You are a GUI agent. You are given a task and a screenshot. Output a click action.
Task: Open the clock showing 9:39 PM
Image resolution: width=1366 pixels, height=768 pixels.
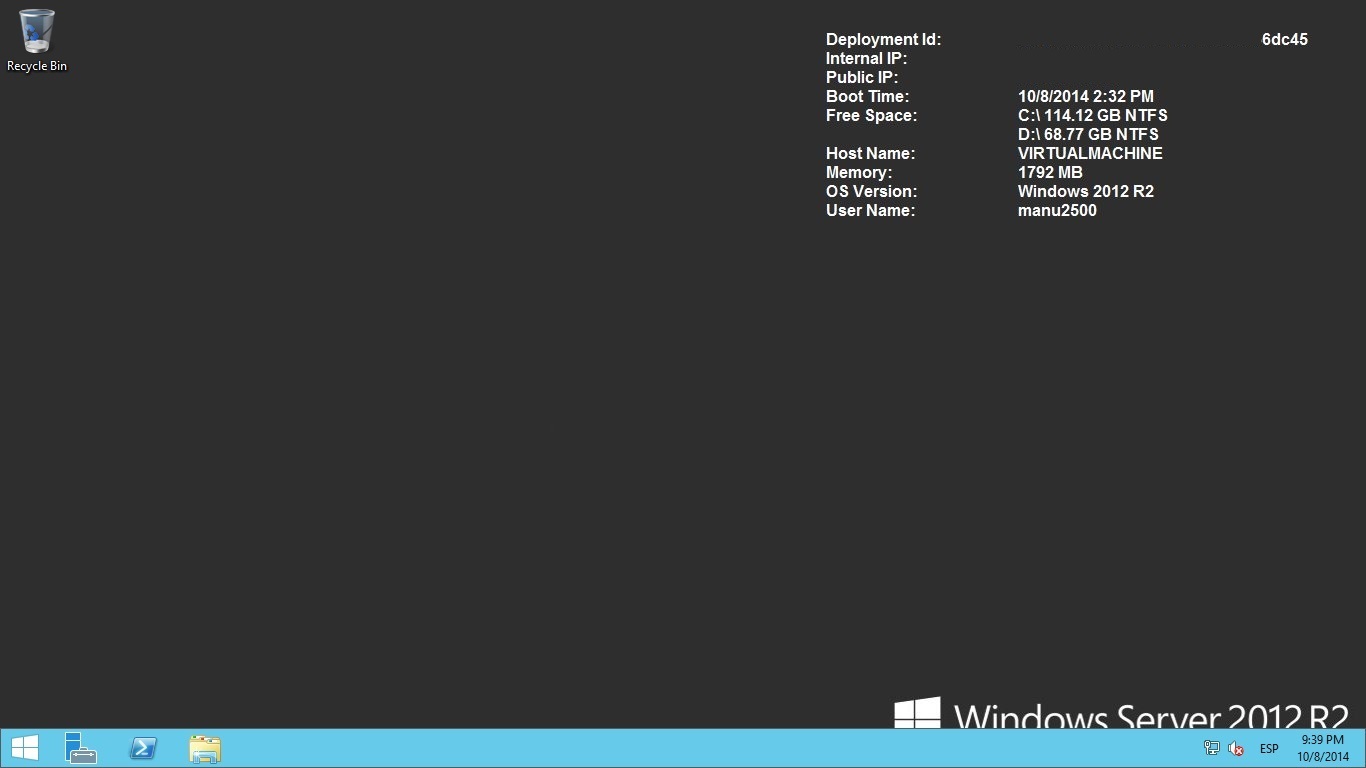[1324, 748]
